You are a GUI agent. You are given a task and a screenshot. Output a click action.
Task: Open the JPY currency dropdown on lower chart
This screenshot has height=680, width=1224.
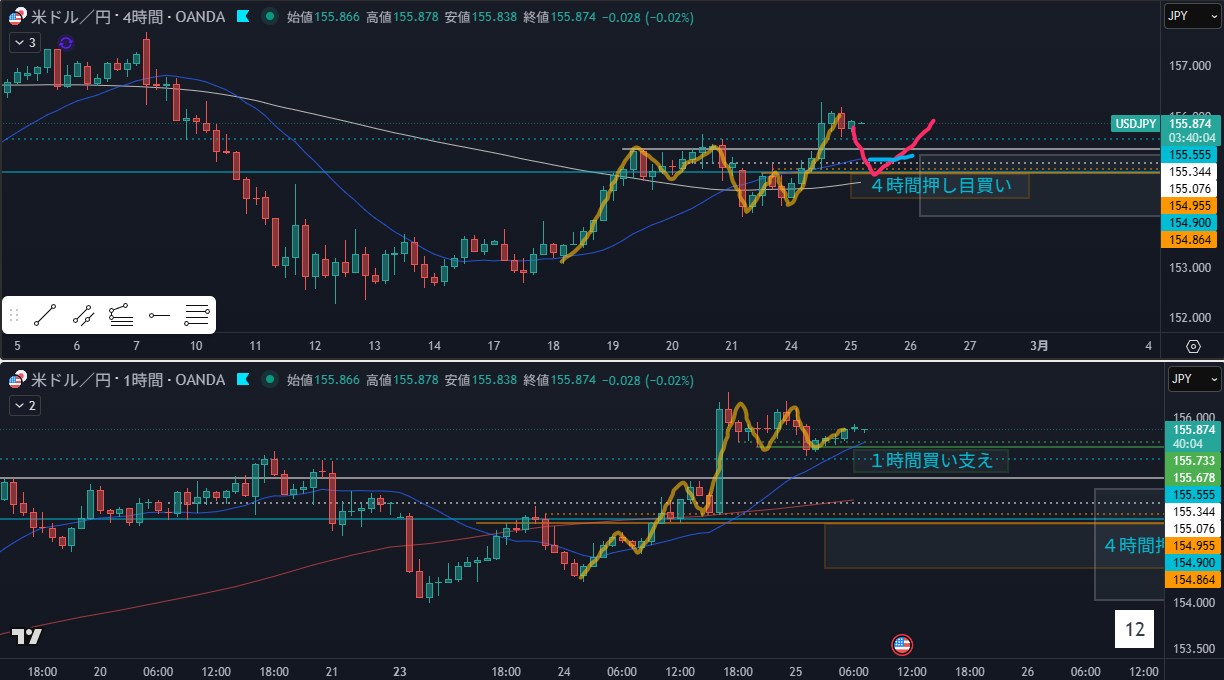pos(1193,380)
